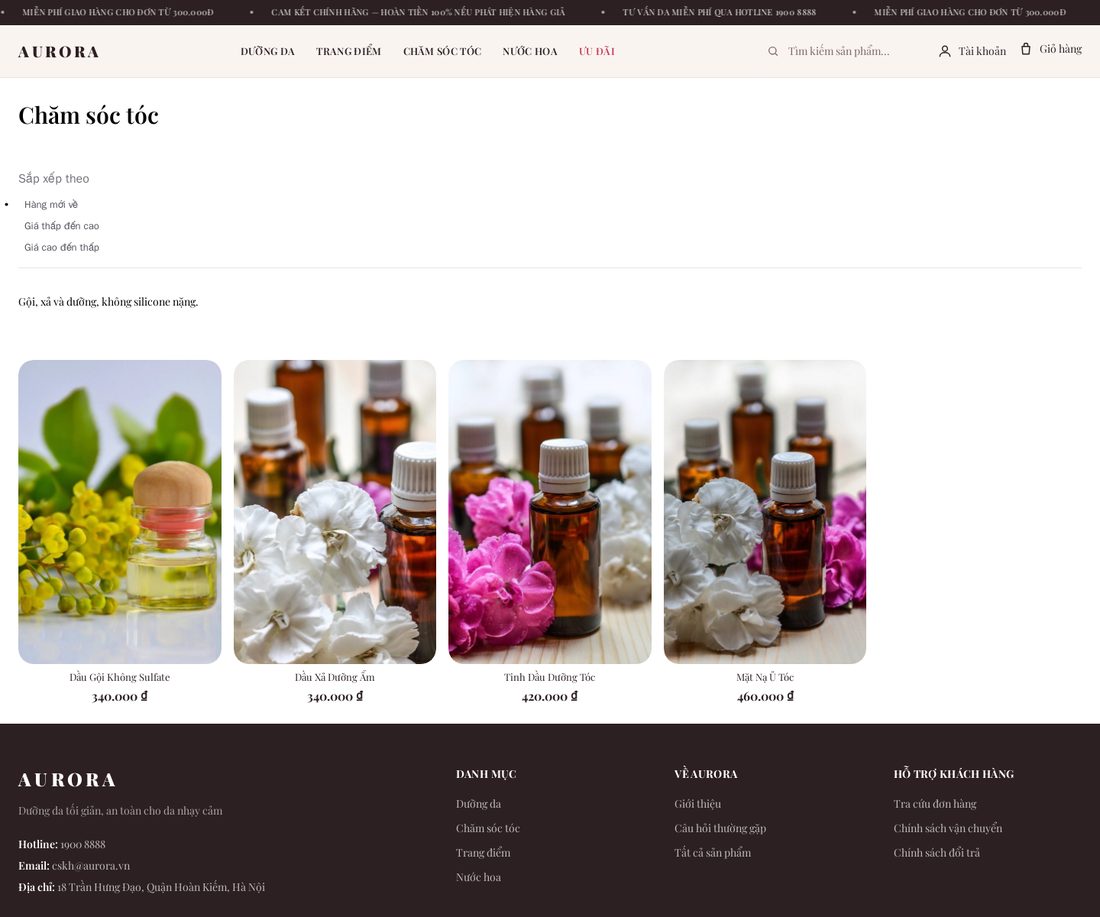Screen dimensions: 1100x917
Task: Open the AURORA header logo
Action: pyautogui.click(x=59, y=52)
